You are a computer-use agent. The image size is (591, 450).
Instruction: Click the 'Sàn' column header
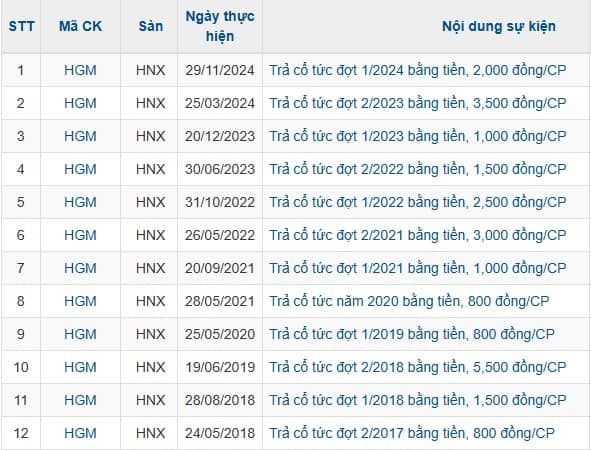pos(150,26)
